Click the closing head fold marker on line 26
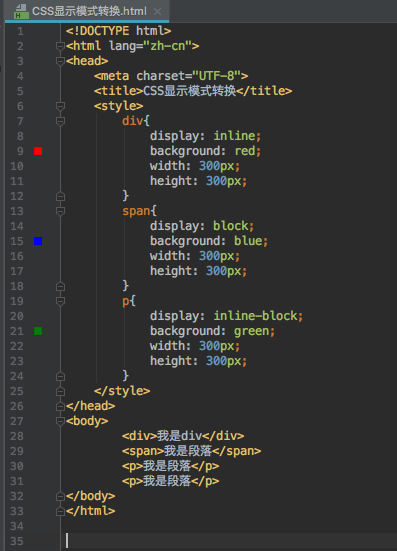The height and width of the screenshot is (551, 397). click(60, 406)
